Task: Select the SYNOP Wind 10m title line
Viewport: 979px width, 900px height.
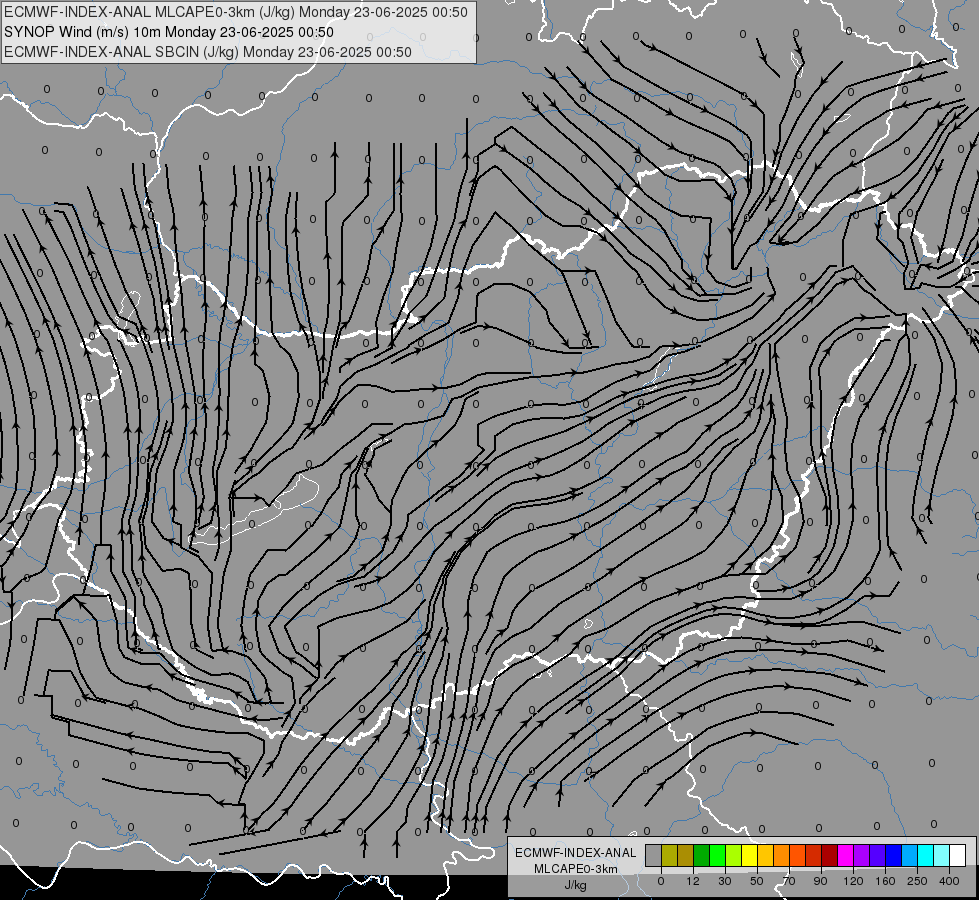Action: pyautogui.click(x=169, y=32)
